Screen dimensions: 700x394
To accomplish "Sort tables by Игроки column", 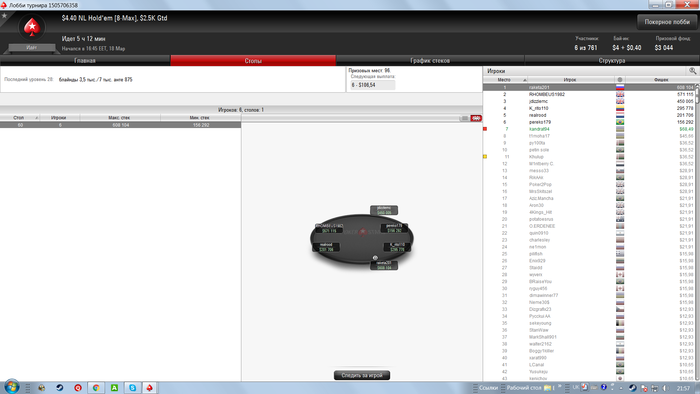I will tap(59, 118).
